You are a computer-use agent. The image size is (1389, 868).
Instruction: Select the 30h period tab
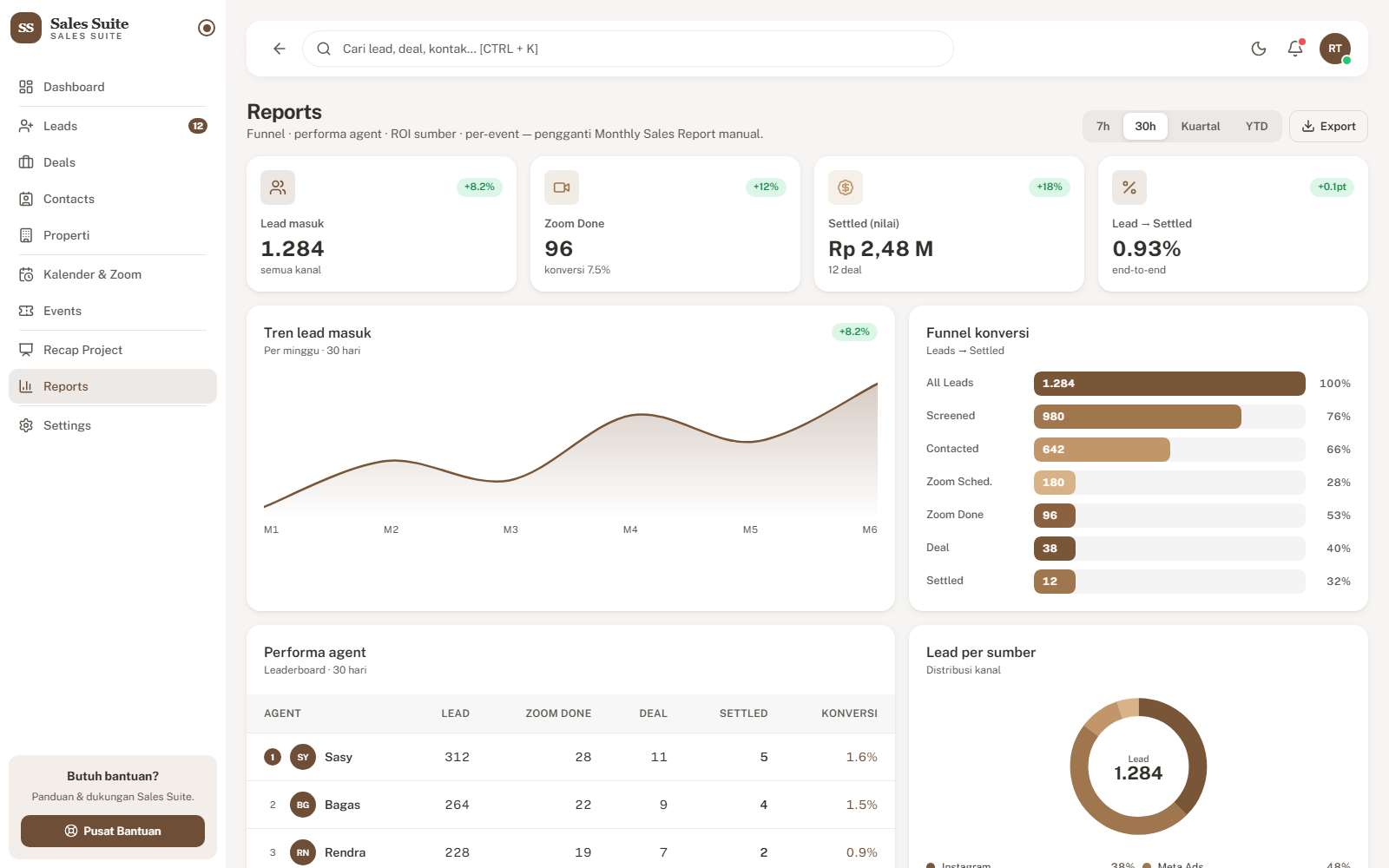(x=1145, y=127)
